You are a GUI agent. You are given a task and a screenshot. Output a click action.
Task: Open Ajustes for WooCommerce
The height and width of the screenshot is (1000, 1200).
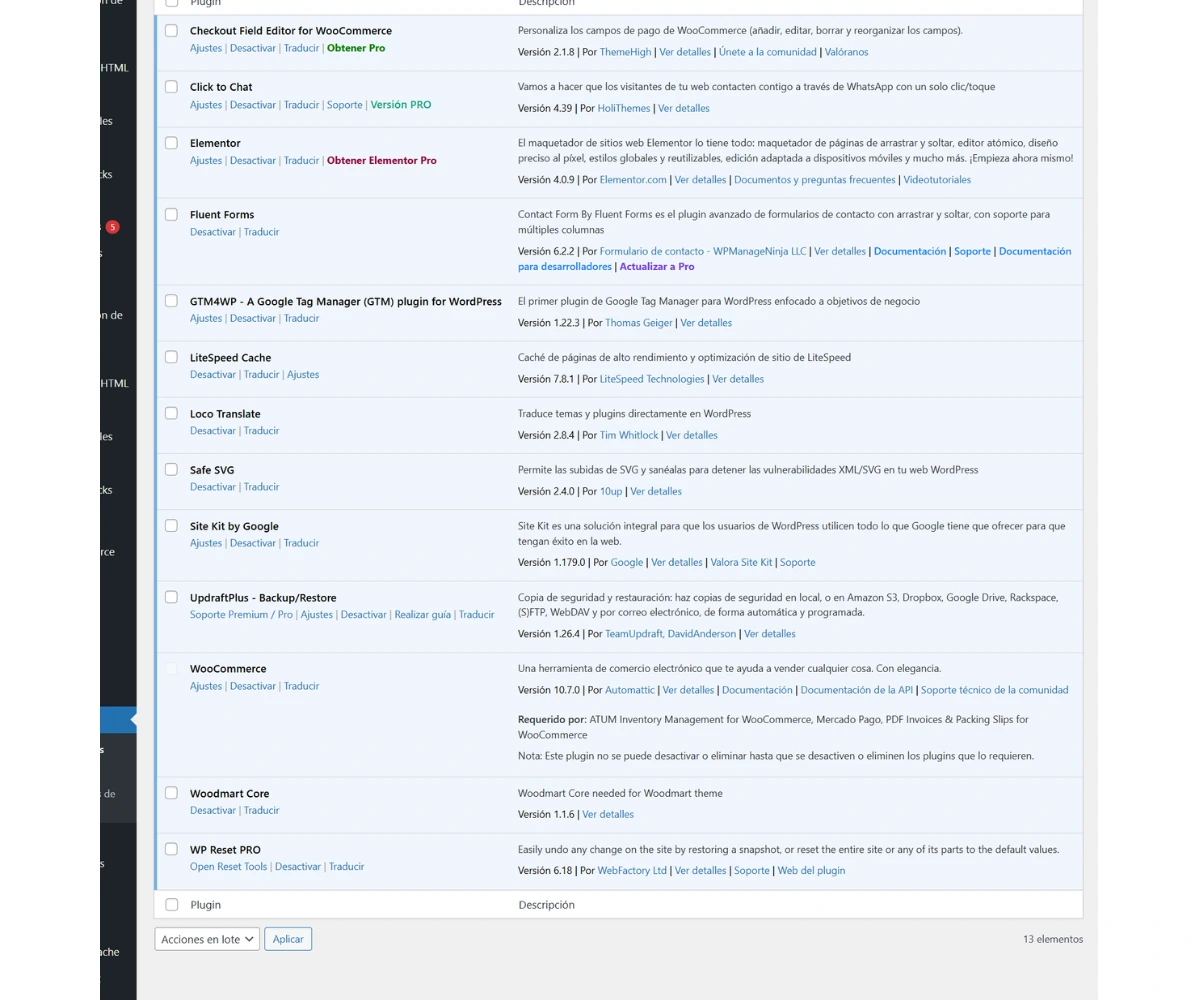click(206, 686)
